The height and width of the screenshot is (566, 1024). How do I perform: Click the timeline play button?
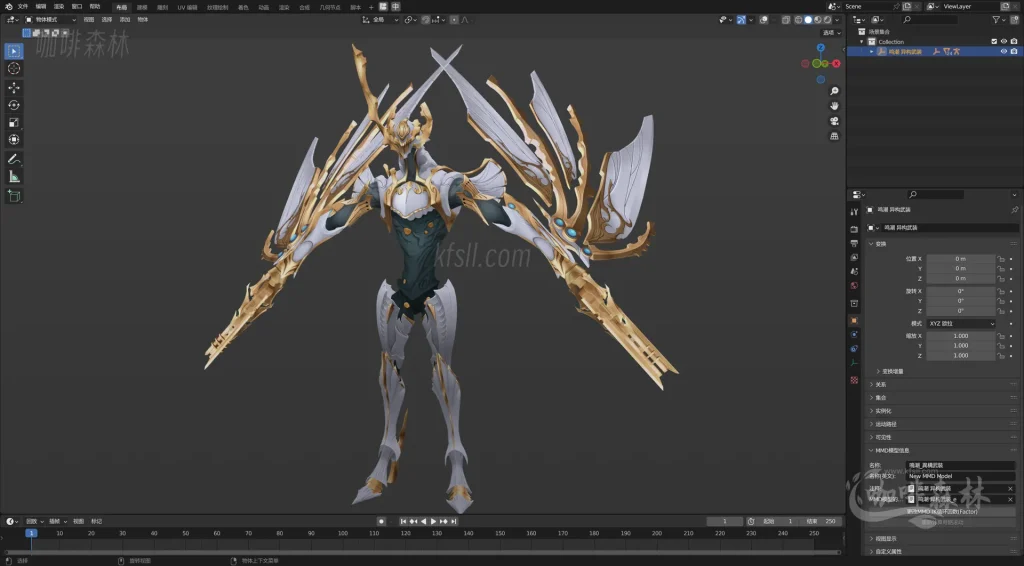[433, 522]
